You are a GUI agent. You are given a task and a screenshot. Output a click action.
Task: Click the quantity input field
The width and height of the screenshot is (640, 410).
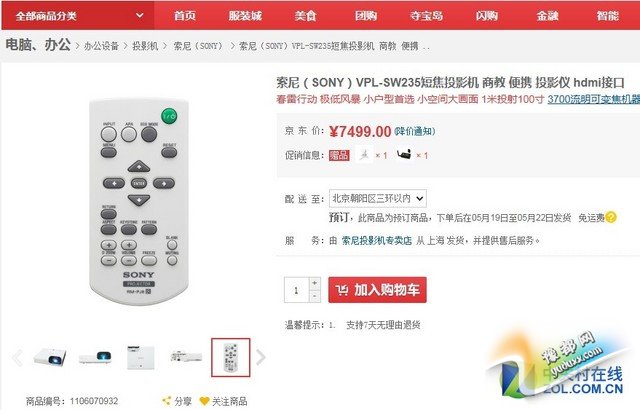pyautogui.click(x=296, y=290)
